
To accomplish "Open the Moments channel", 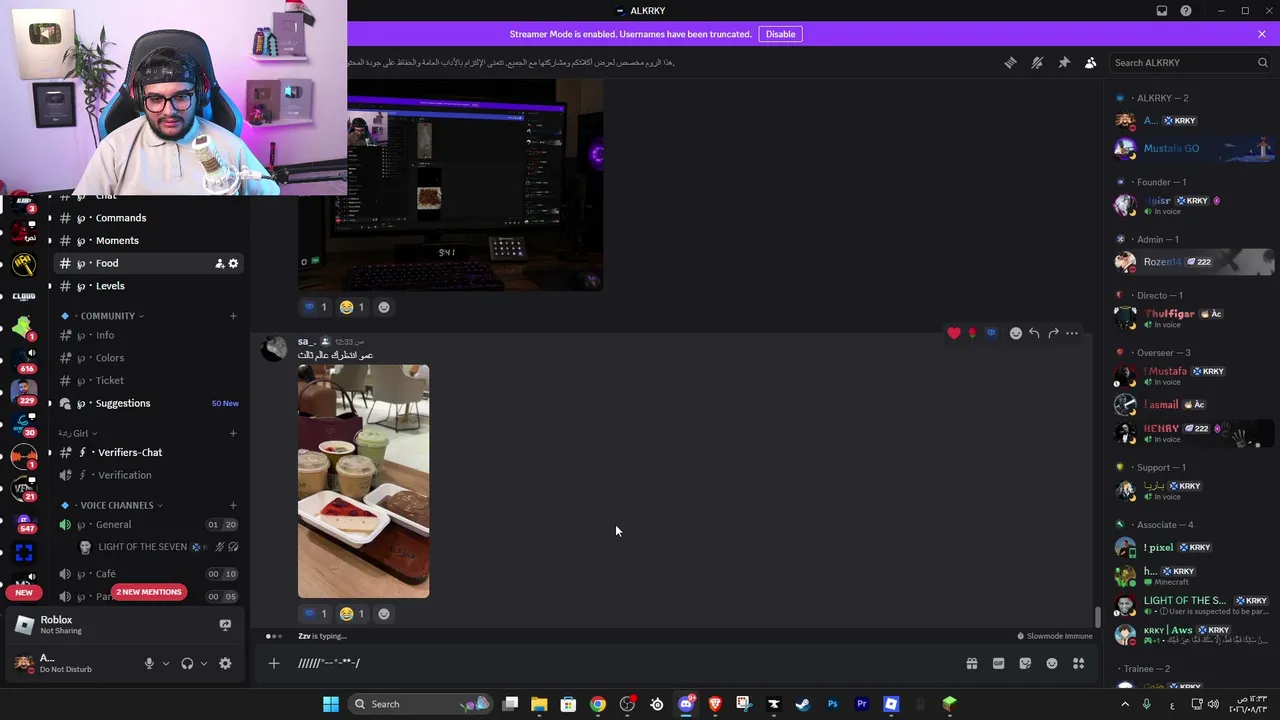I will (x=148, y=241).
